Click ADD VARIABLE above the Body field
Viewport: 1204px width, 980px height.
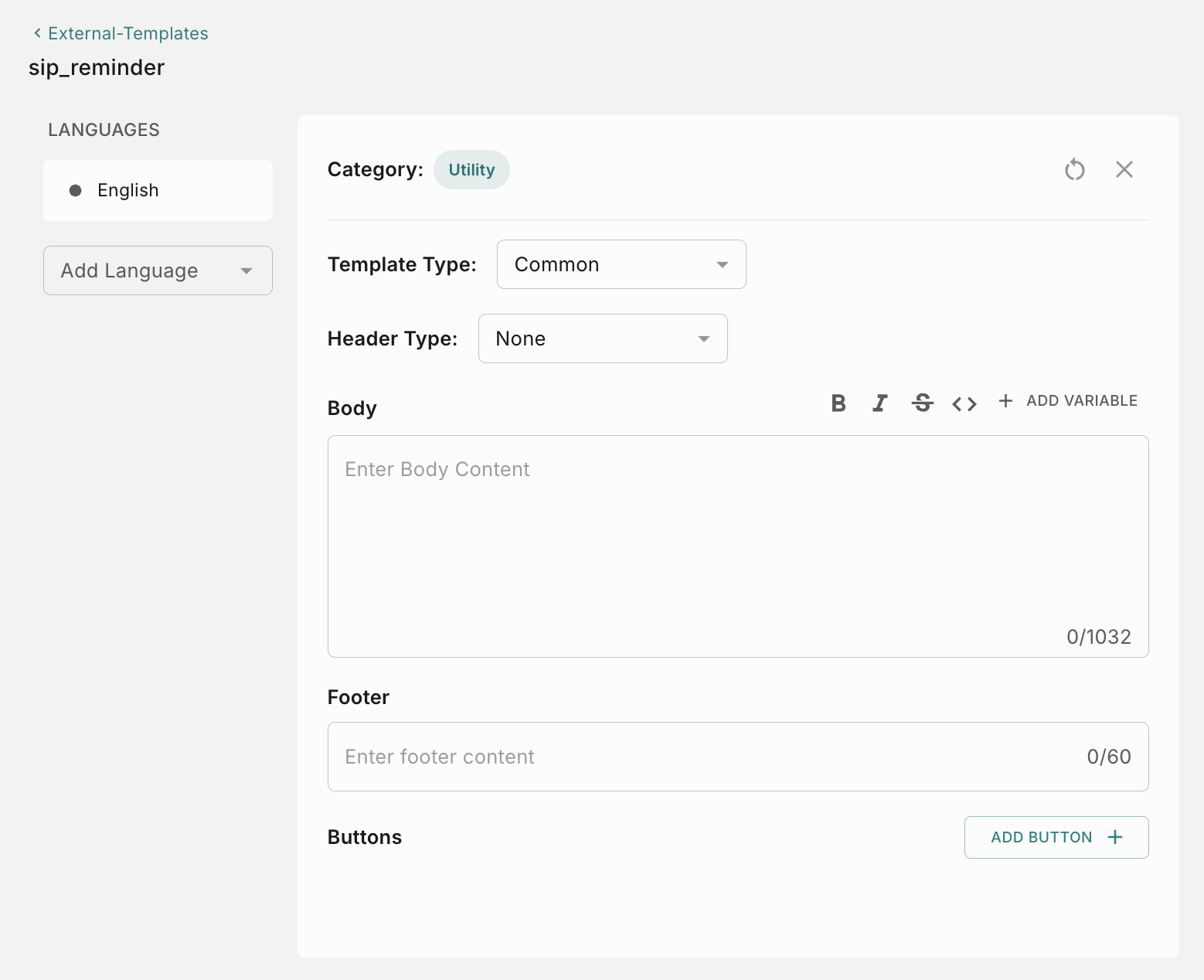click(x=1081, y=400)
